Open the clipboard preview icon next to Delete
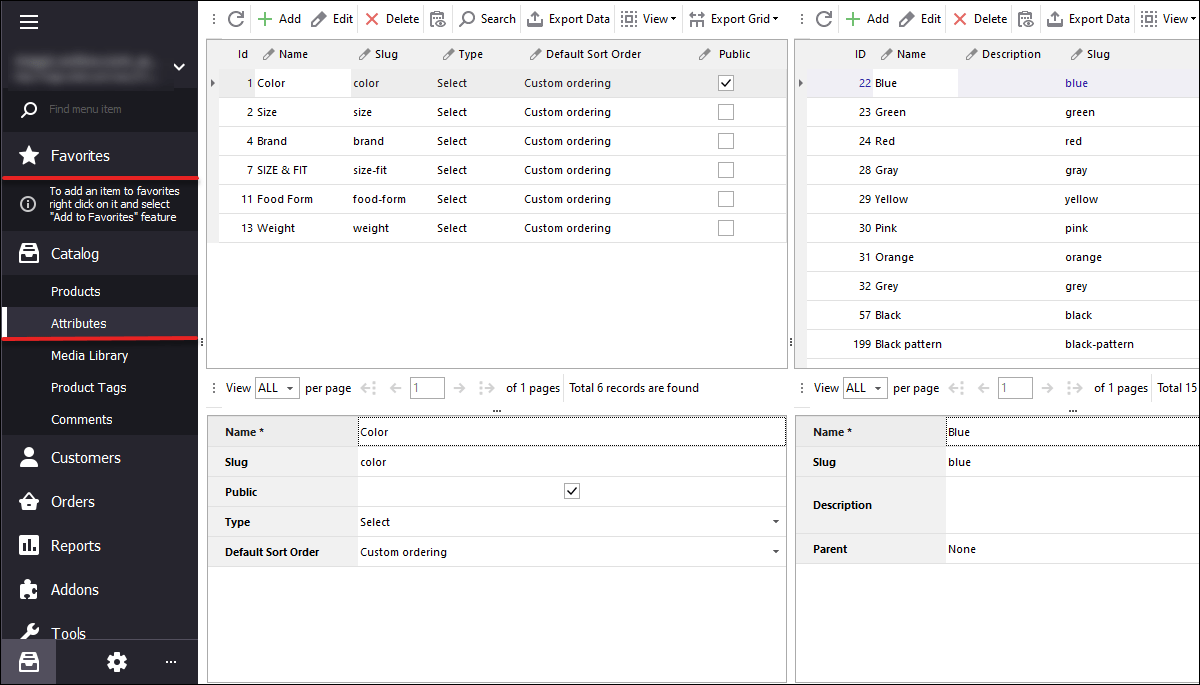This screenshot has height=685, width=1200. click(x=438, y=18)
